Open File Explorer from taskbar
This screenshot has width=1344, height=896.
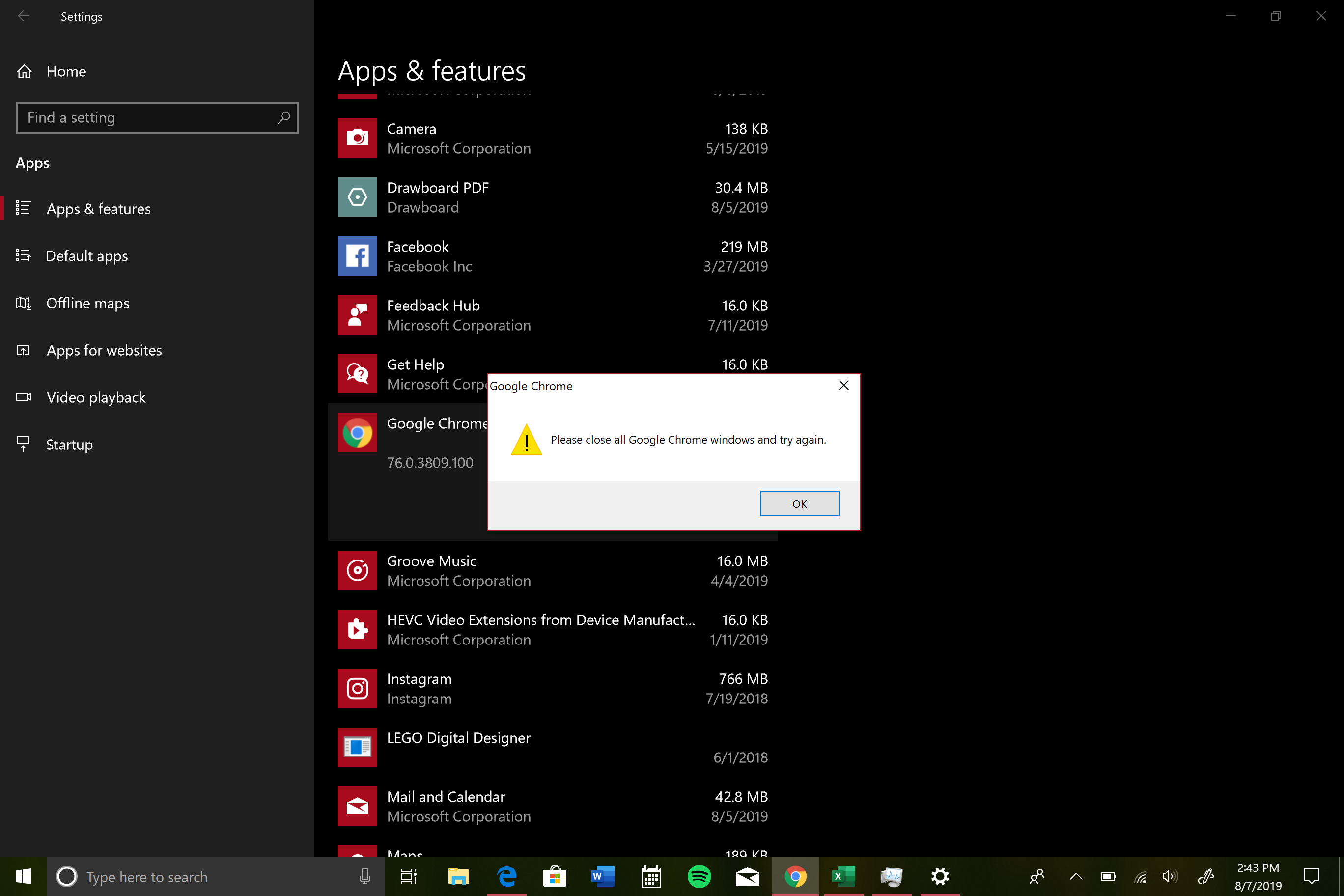click(458, 876)
